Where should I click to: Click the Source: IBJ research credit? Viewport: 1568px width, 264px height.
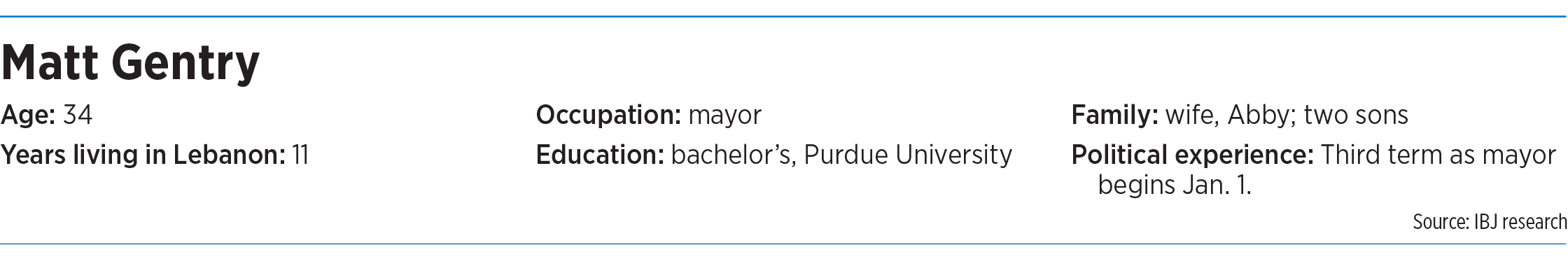tap(1490, 222)
